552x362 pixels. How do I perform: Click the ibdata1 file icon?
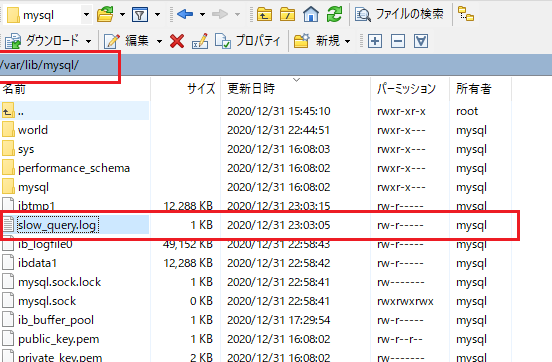(8, 263)
